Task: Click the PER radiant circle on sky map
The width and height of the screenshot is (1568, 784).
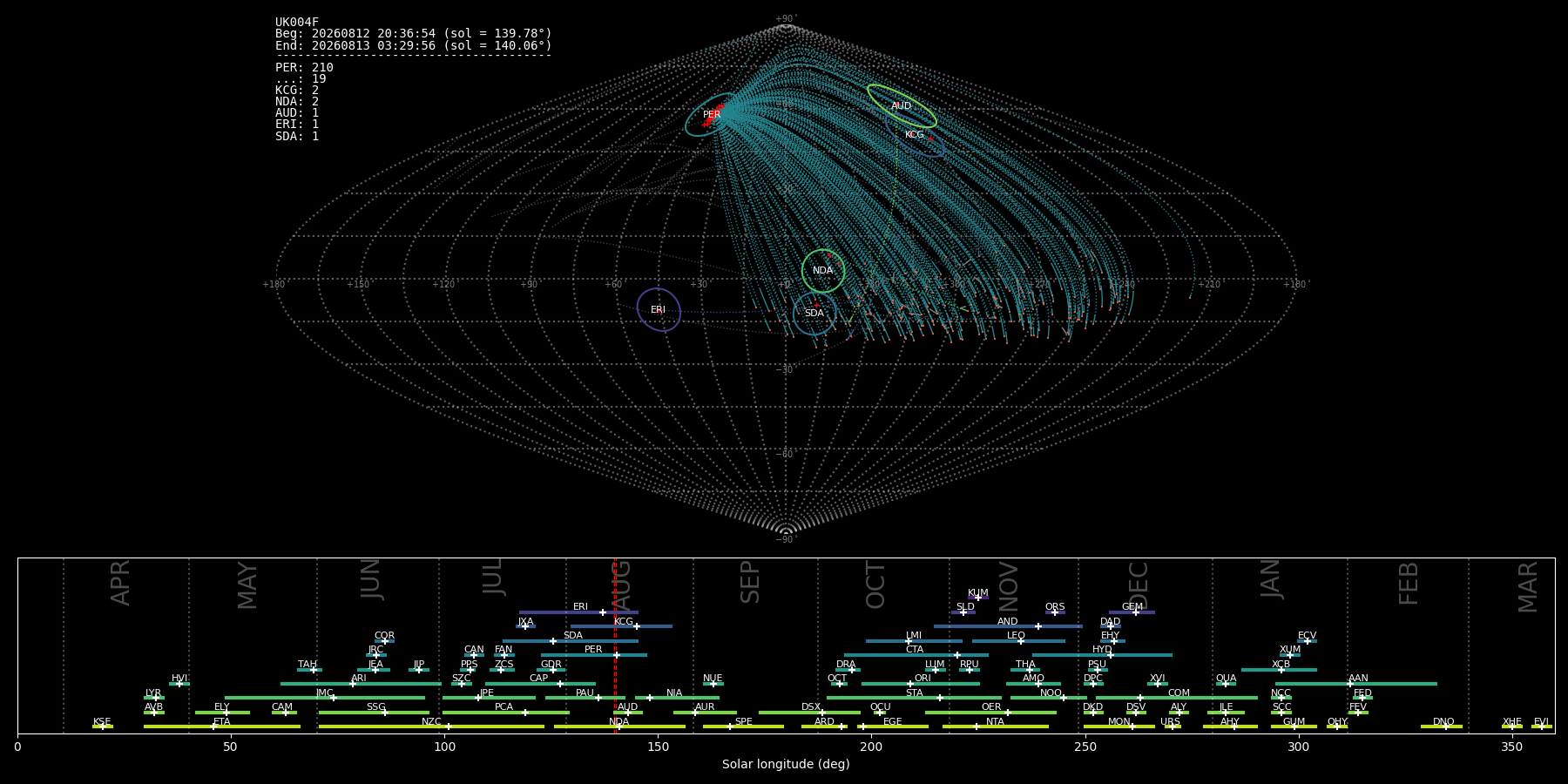Action: pos(712,115)
